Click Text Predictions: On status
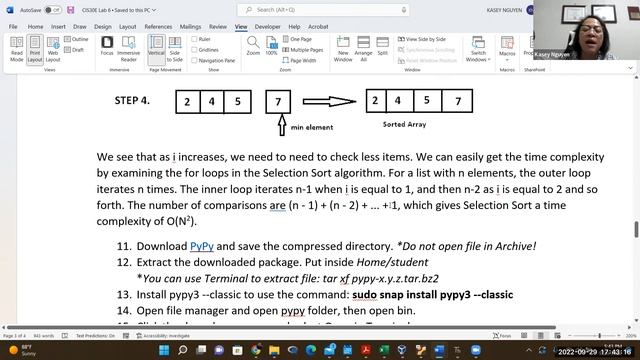 click(x=95, y=336)
